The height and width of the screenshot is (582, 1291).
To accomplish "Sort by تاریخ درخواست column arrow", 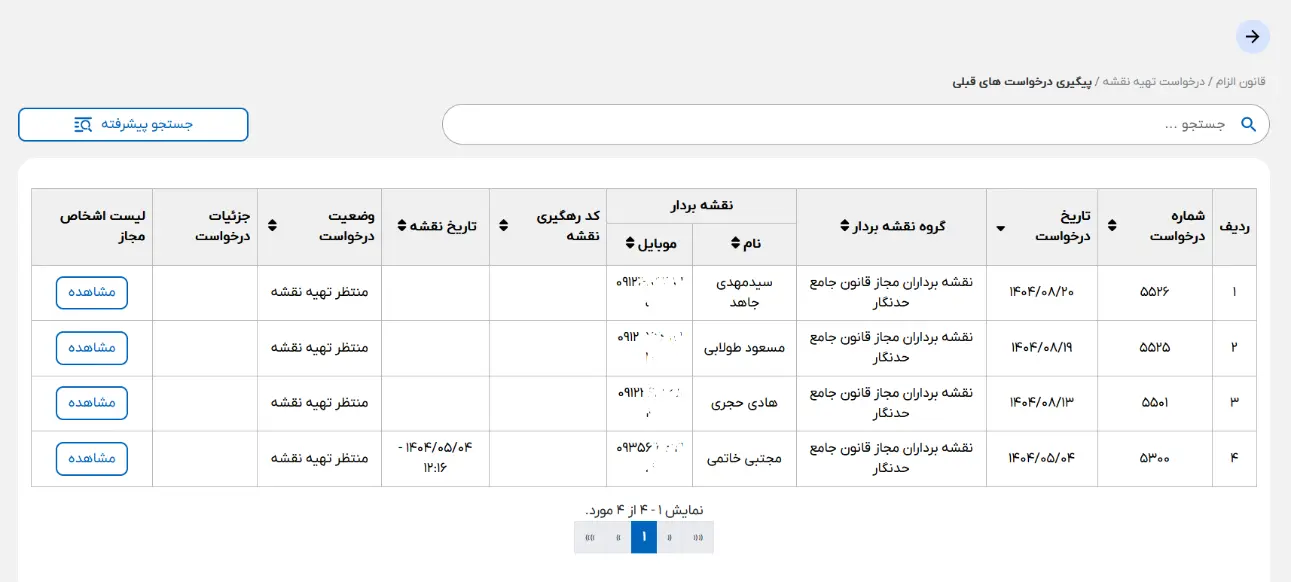I will (x=1001, y=228).
